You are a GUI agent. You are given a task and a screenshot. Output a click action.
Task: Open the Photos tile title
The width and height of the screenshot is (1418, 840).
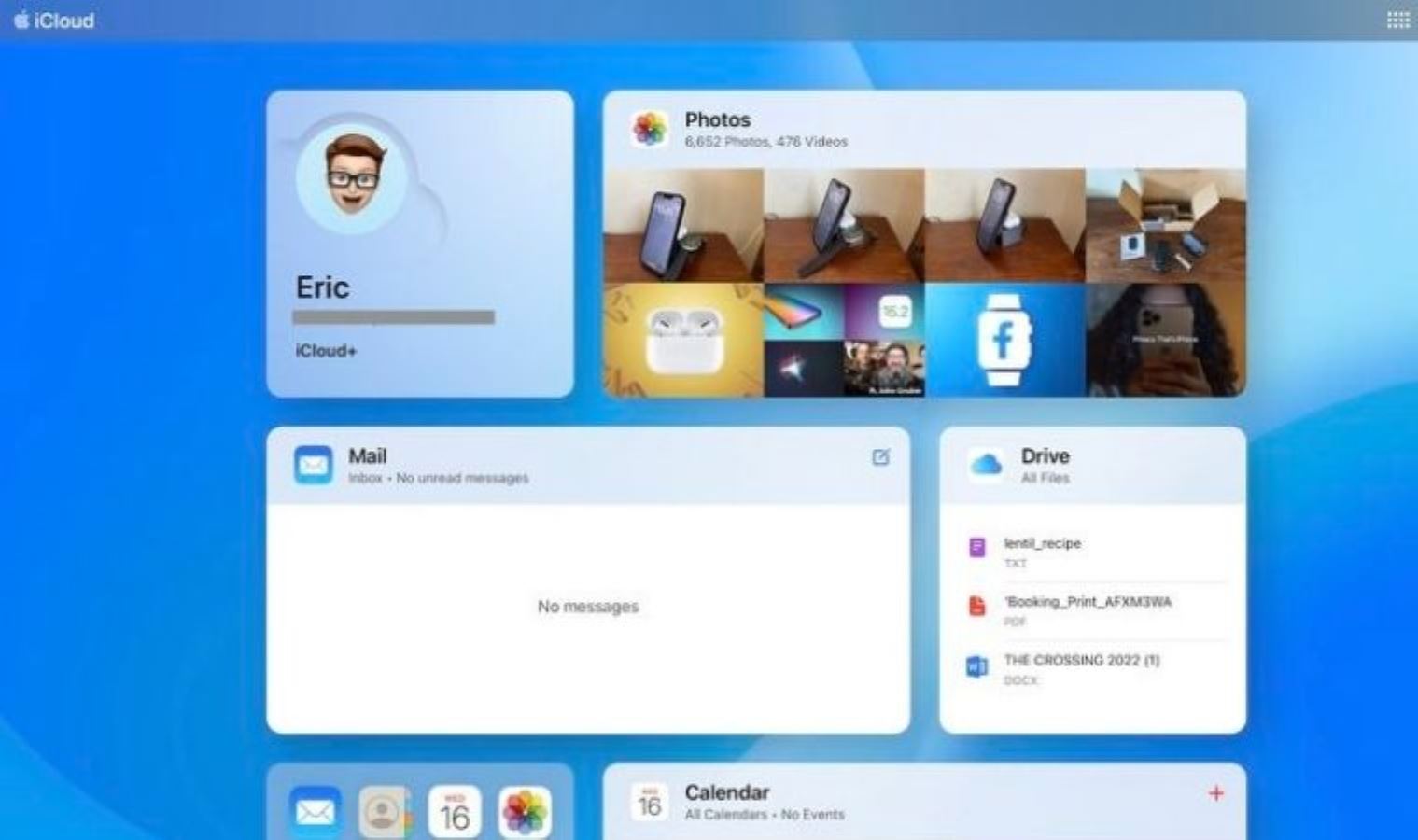tap(717, 119)
